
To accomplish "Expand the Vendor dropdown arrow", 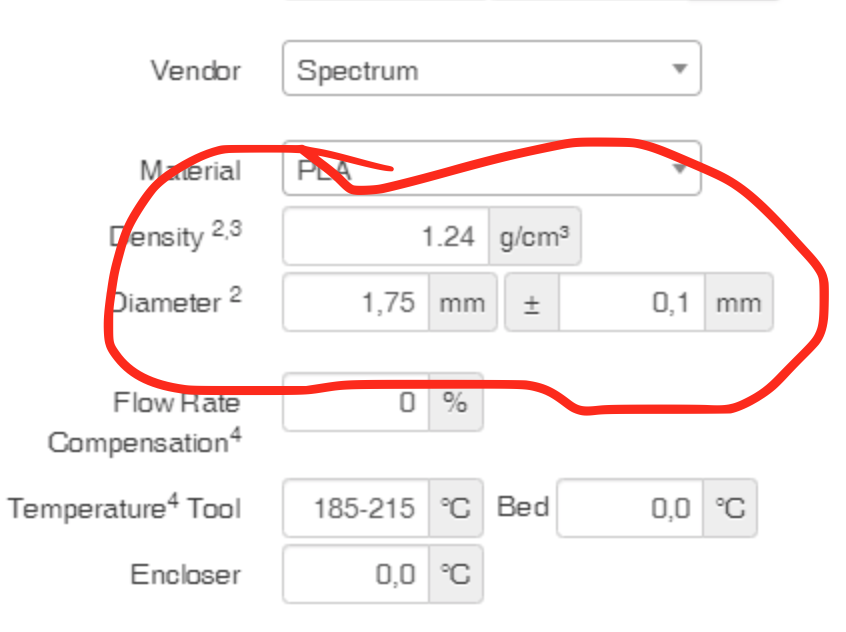I will click(x=680, y=69).
